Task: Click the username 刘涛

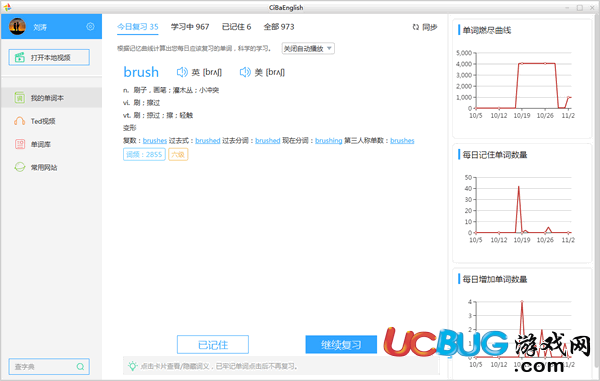Action: (x=40, y=27)
